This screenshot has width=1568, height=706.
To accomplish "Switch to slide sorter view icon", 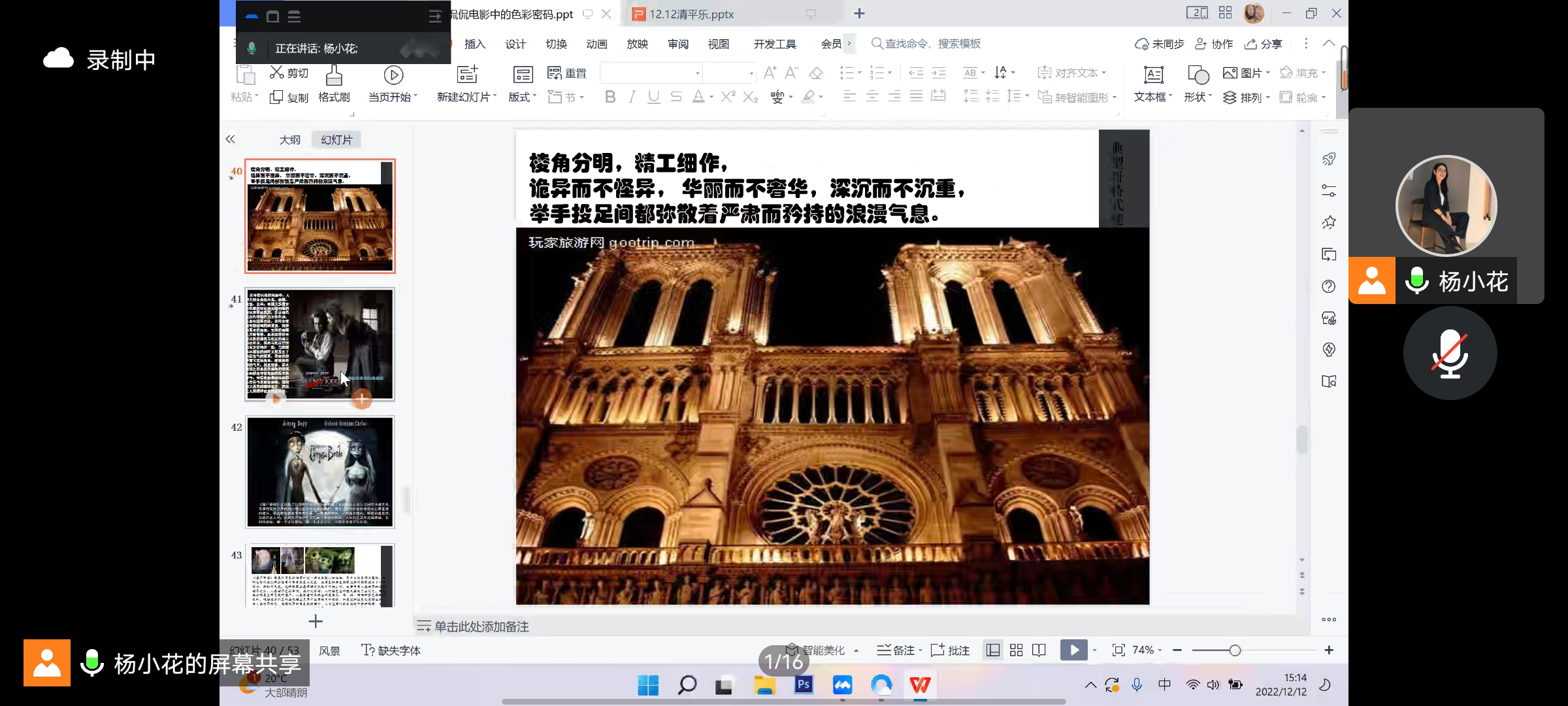I will [1016, 650].
